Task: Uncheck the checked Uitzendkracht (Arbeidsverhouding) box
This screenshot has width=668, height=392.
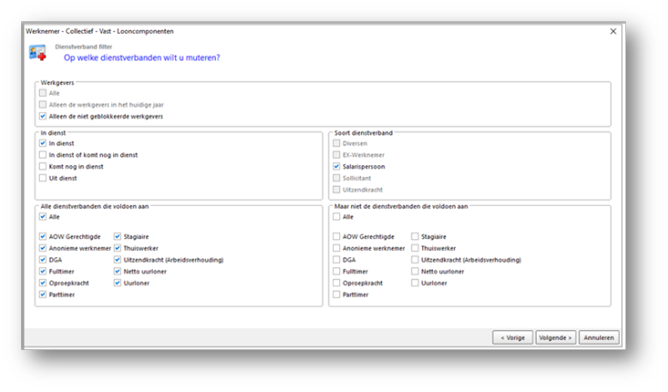Action: coord(117,259)
